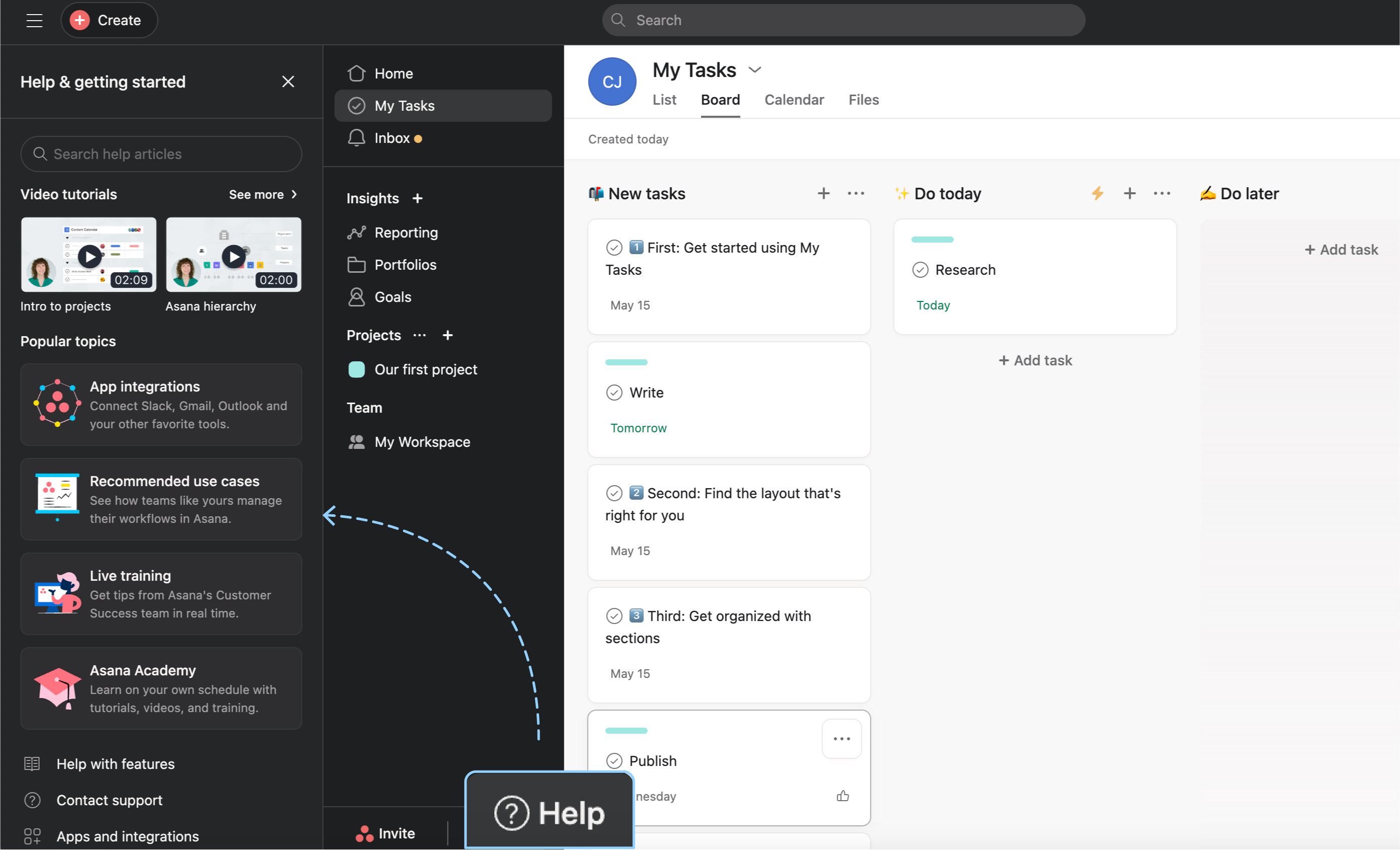
Task: Complete the Publish task checkmark
Action: (x=614, y=761)
